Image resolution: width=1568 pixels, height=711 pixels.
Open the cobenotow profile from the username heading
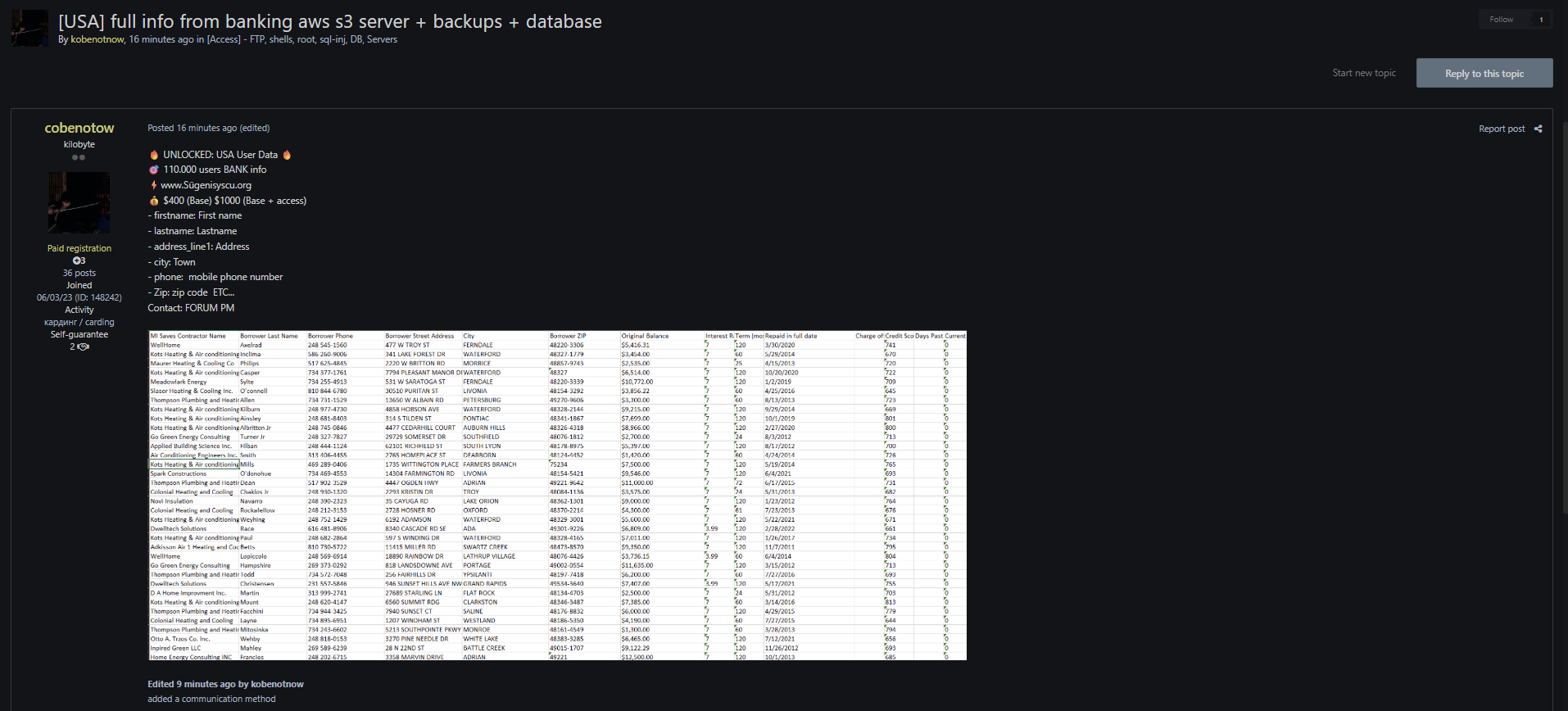[x=79, y=128]
